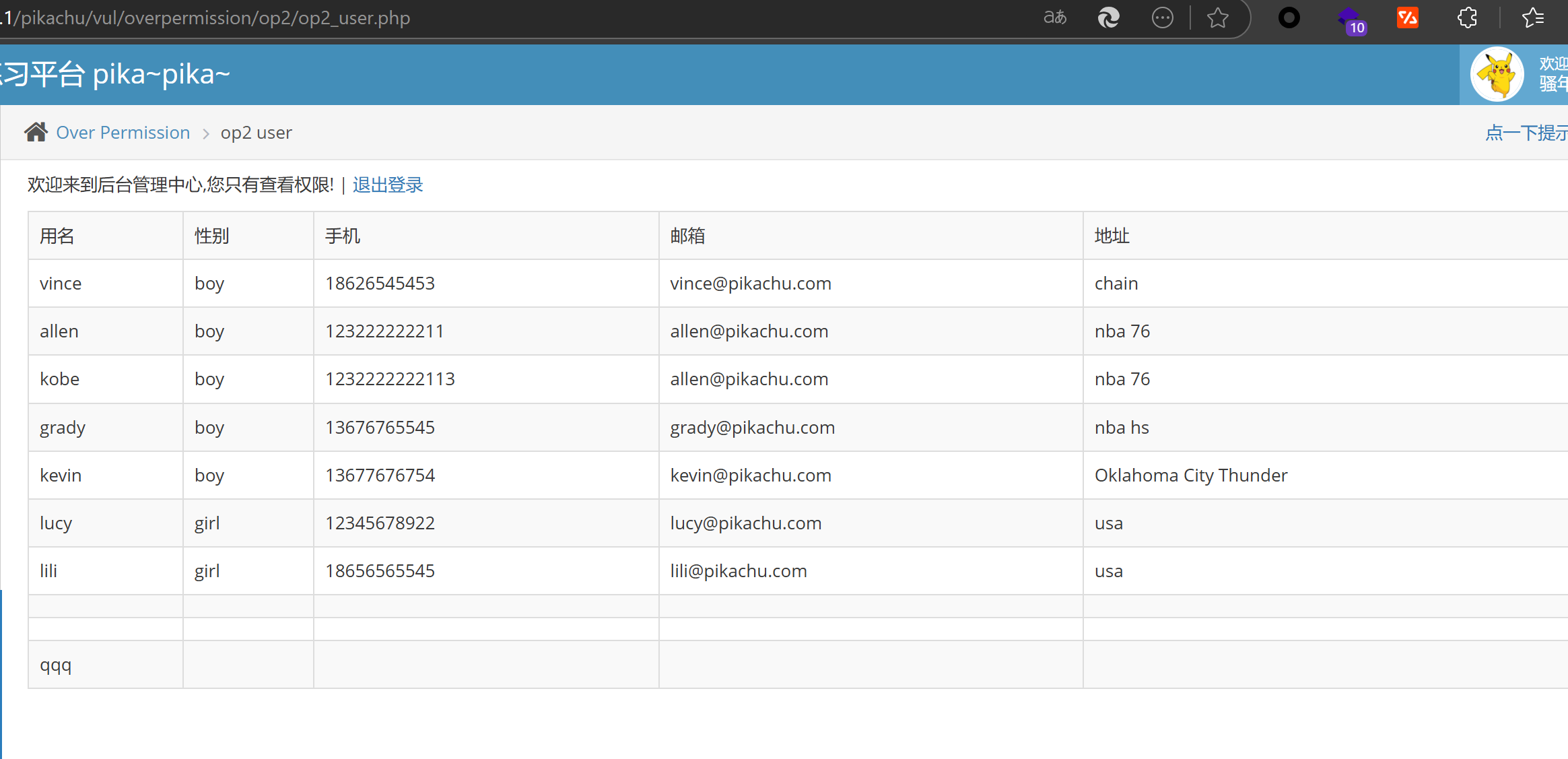This screenshot has width=1568, height=759.
Task: Click the 用名 column header
Action: point(57,236)
